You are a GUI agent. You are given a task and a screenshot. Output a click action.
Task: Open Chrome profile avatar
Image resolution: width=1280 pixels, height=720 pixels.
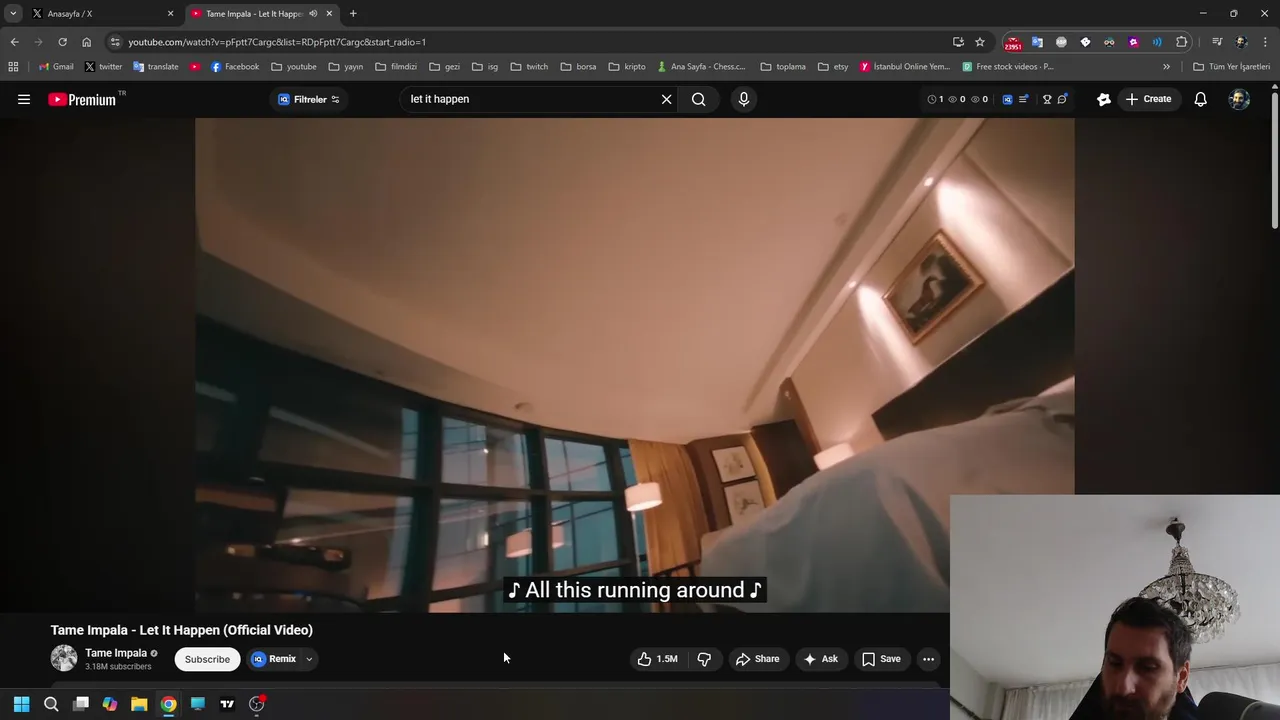(x=1241, y=42)
